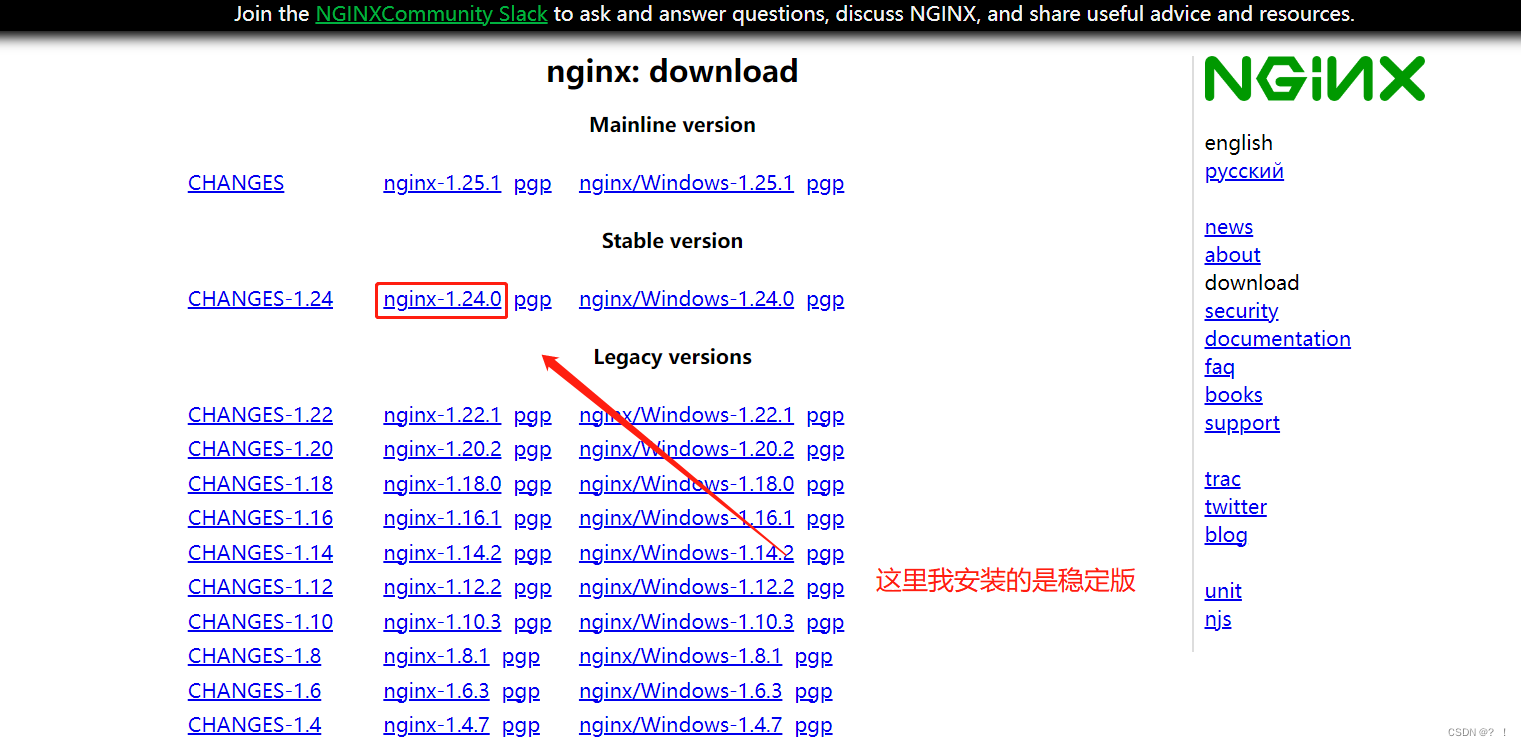1521x746 pixels.
Task: Open CHANGES-1.22 link
Action: pyautogui.click(x=260, y=415)
